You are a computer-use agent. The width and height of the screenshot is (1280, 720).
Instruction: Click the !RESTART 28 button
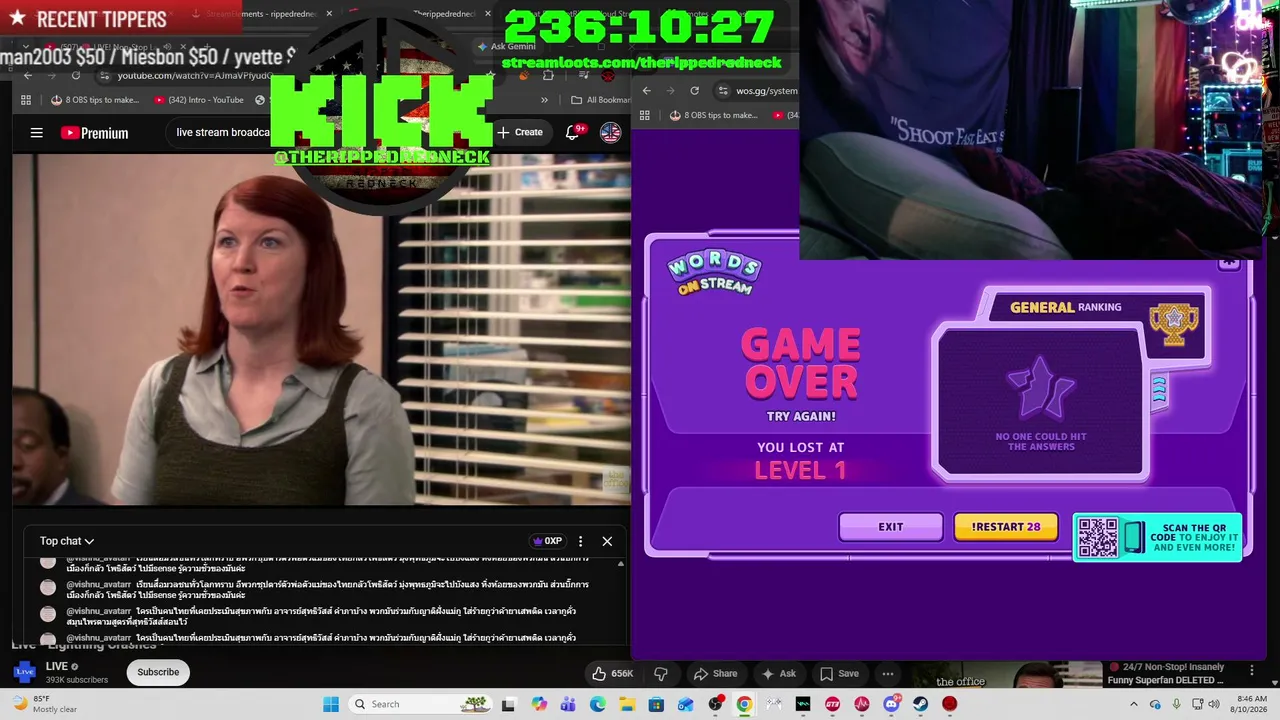click(1006, 527)
